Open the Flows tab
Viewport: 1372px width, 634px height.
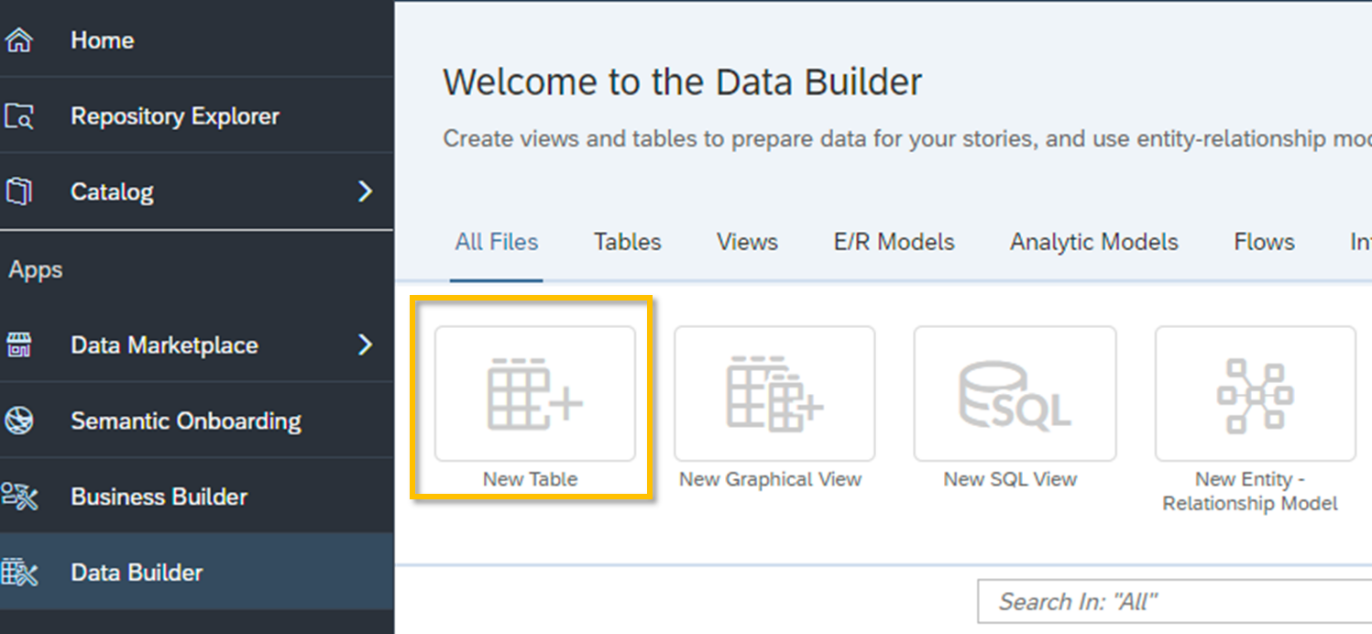pyautogui.click(x=1263, y=241)
